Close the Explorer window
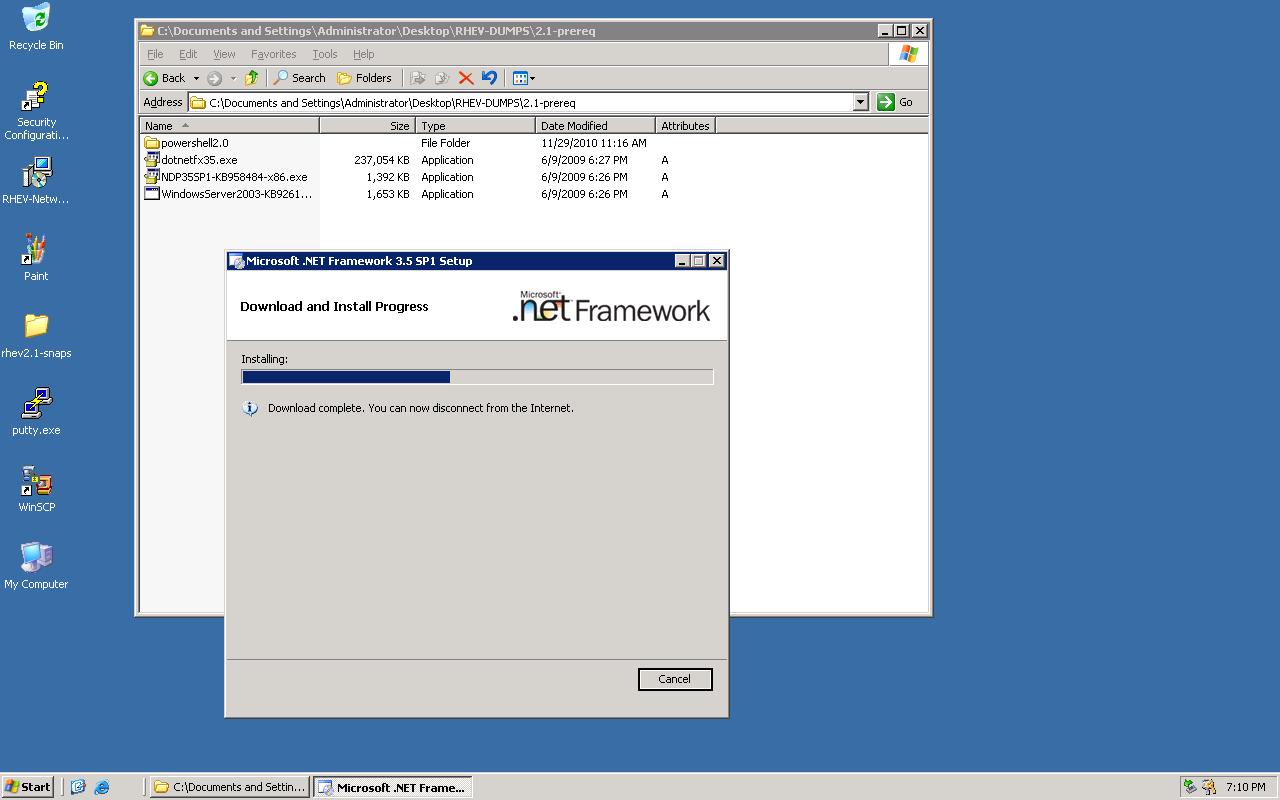 pyautogui.click(x=920, y=31)
